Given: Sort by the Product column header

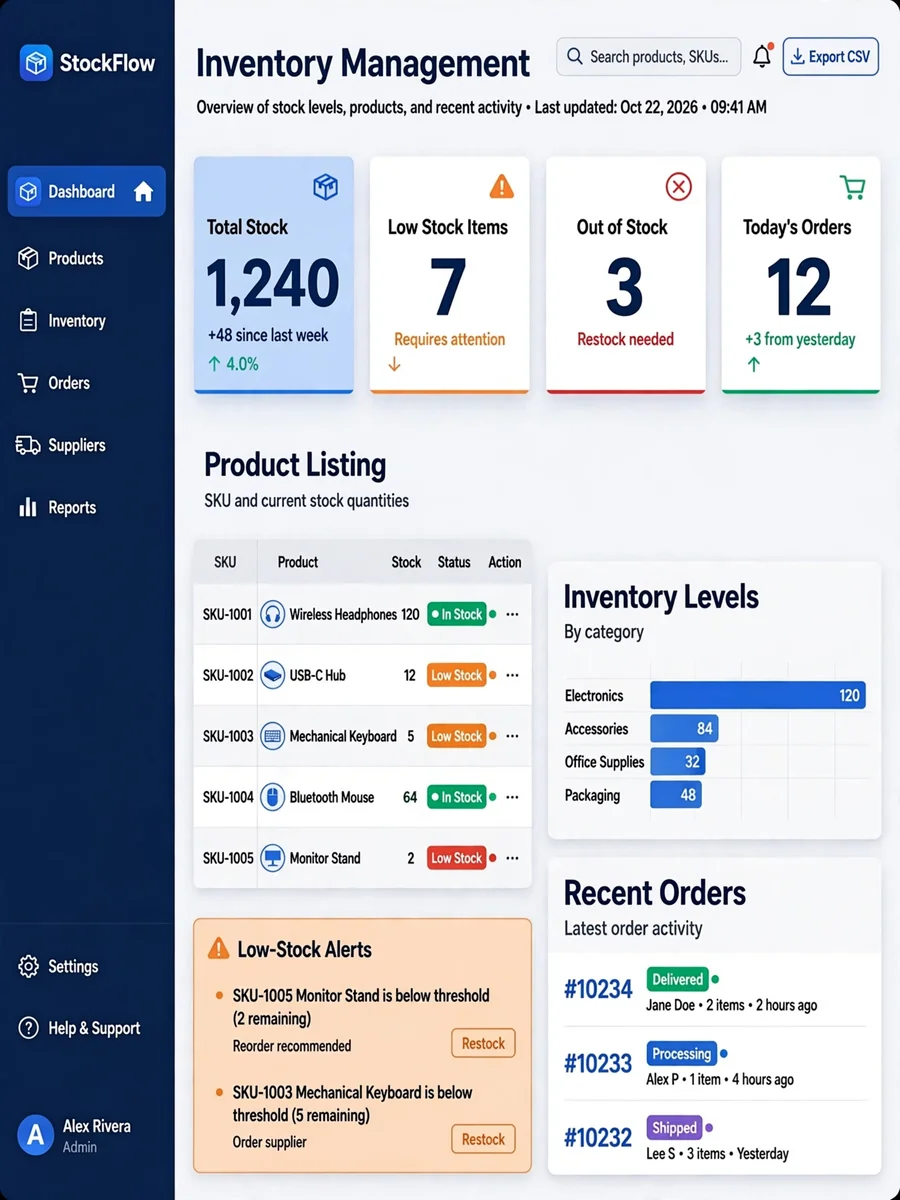Looking at the screenshot, I should [x=298, y=562].
